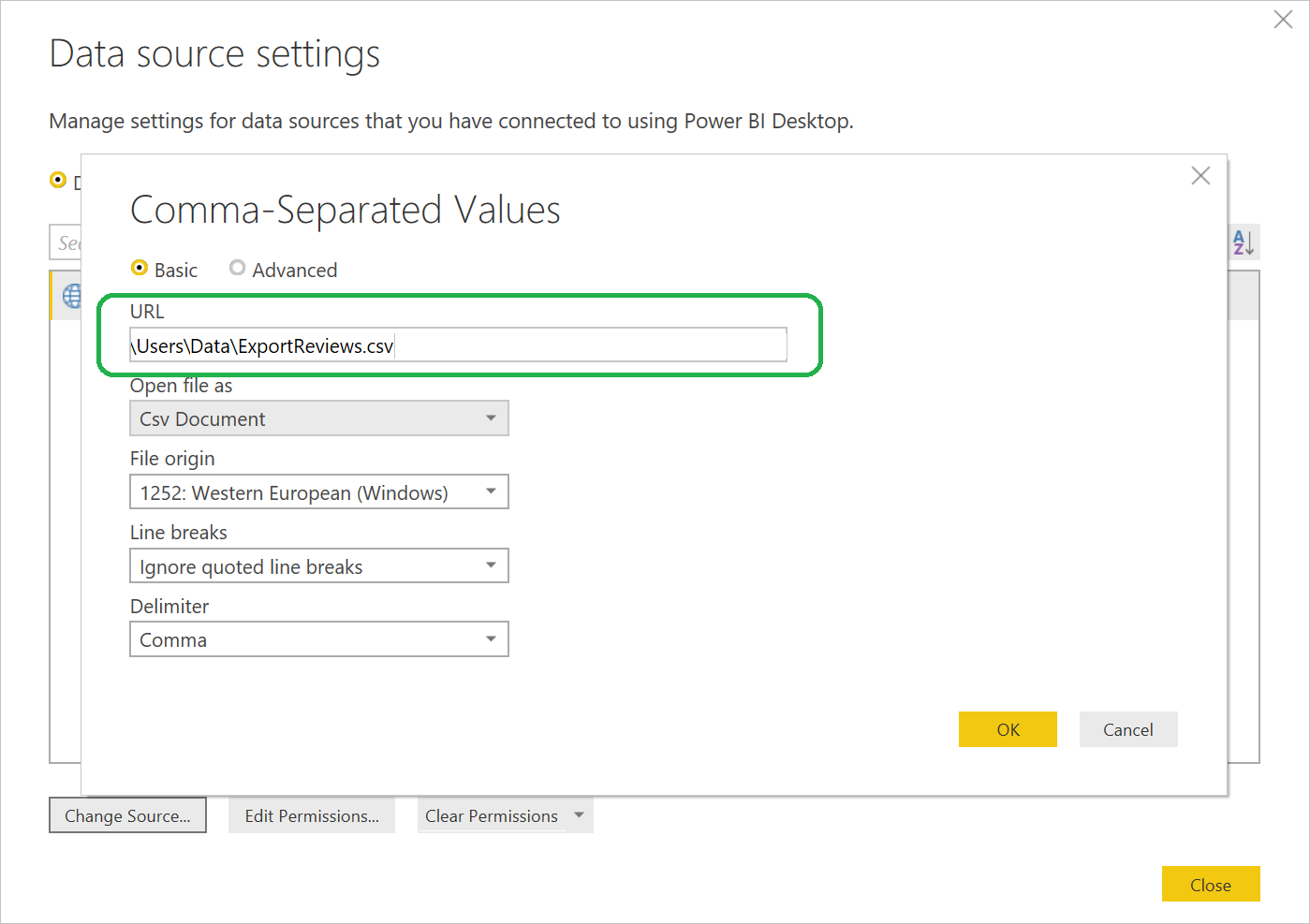Select the Basic option
This screenshot has height=924, width=1310.
[x=140, y=269]
